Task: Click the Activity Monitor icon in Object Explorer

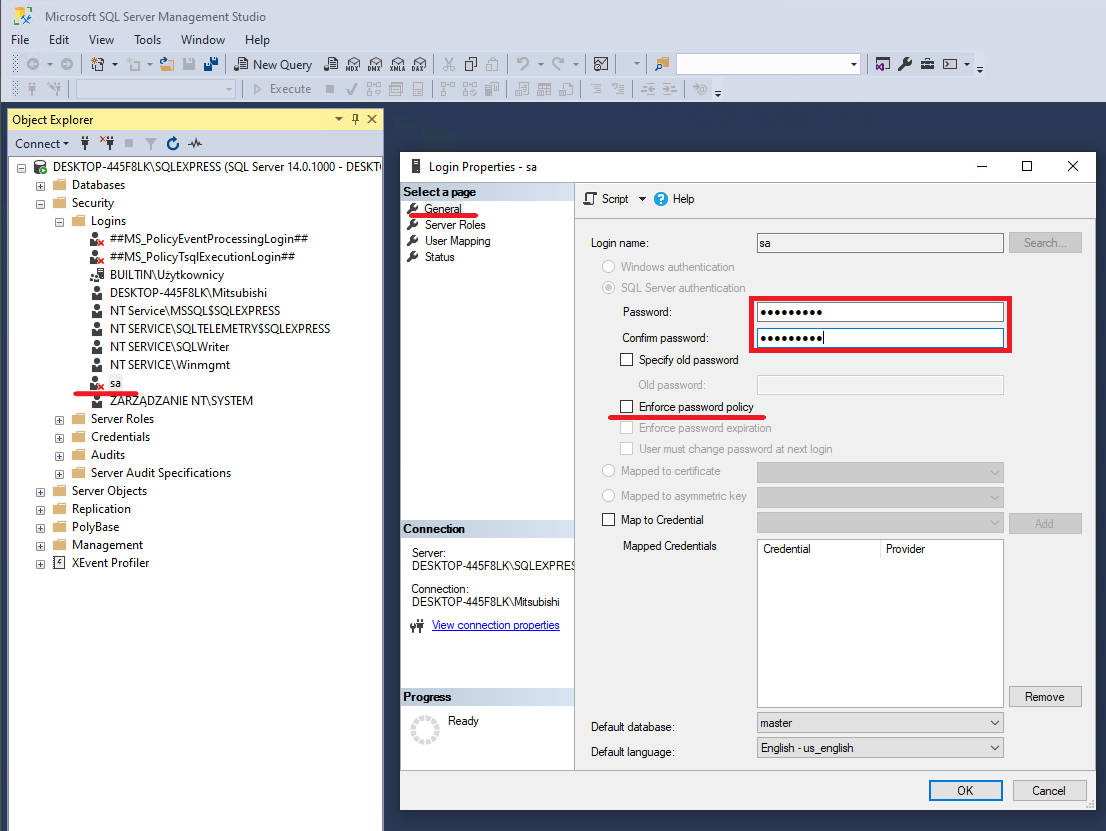Action: (x=195, y=143)
